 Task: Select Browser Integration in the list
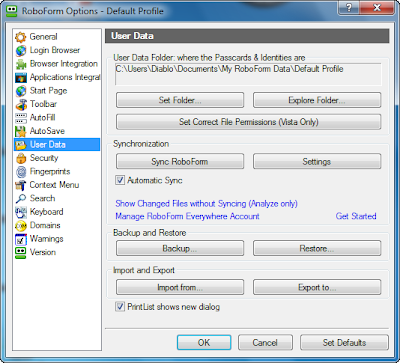tap(64, 63)
